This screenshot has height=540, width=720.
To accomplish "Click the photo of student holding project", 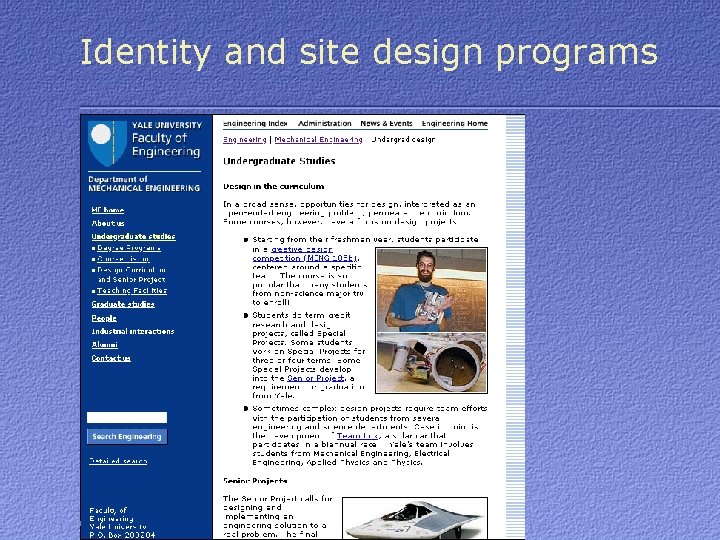I will click(x=432, y=290).
